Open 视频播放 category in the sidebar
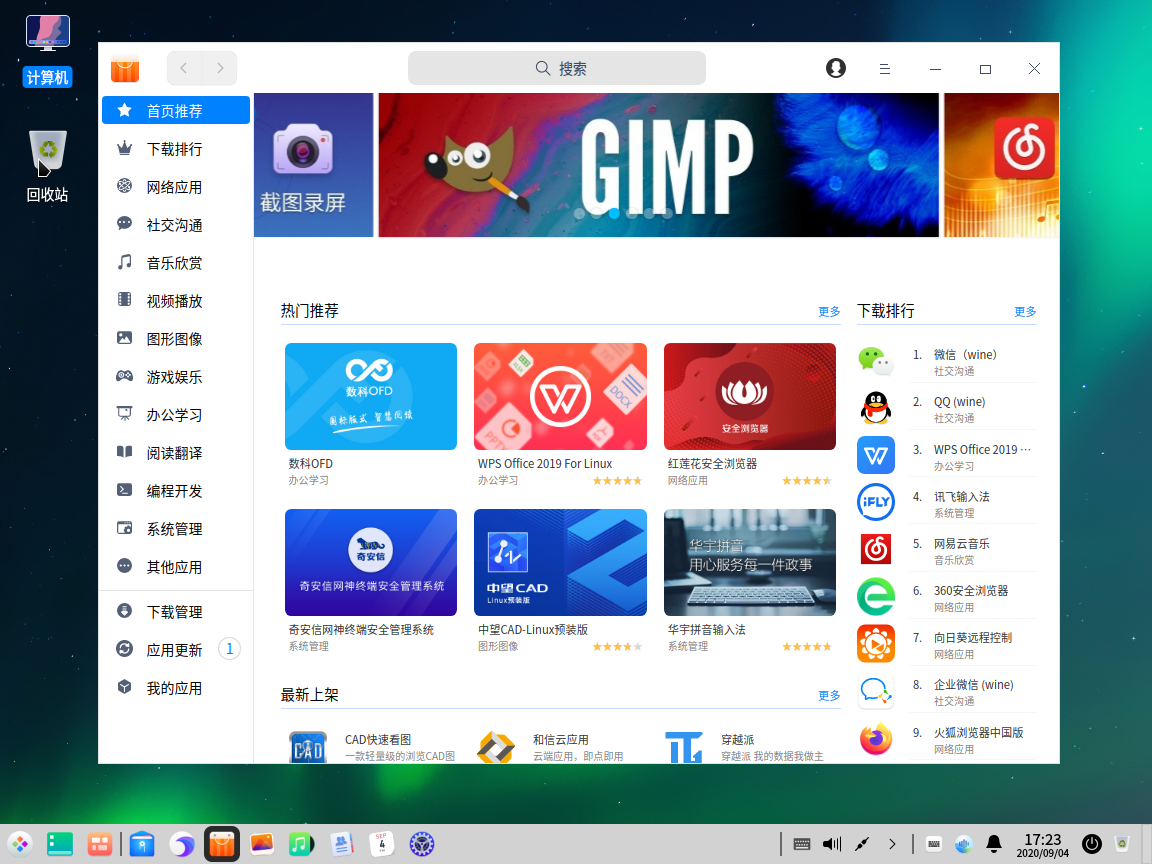 (176, 300)
